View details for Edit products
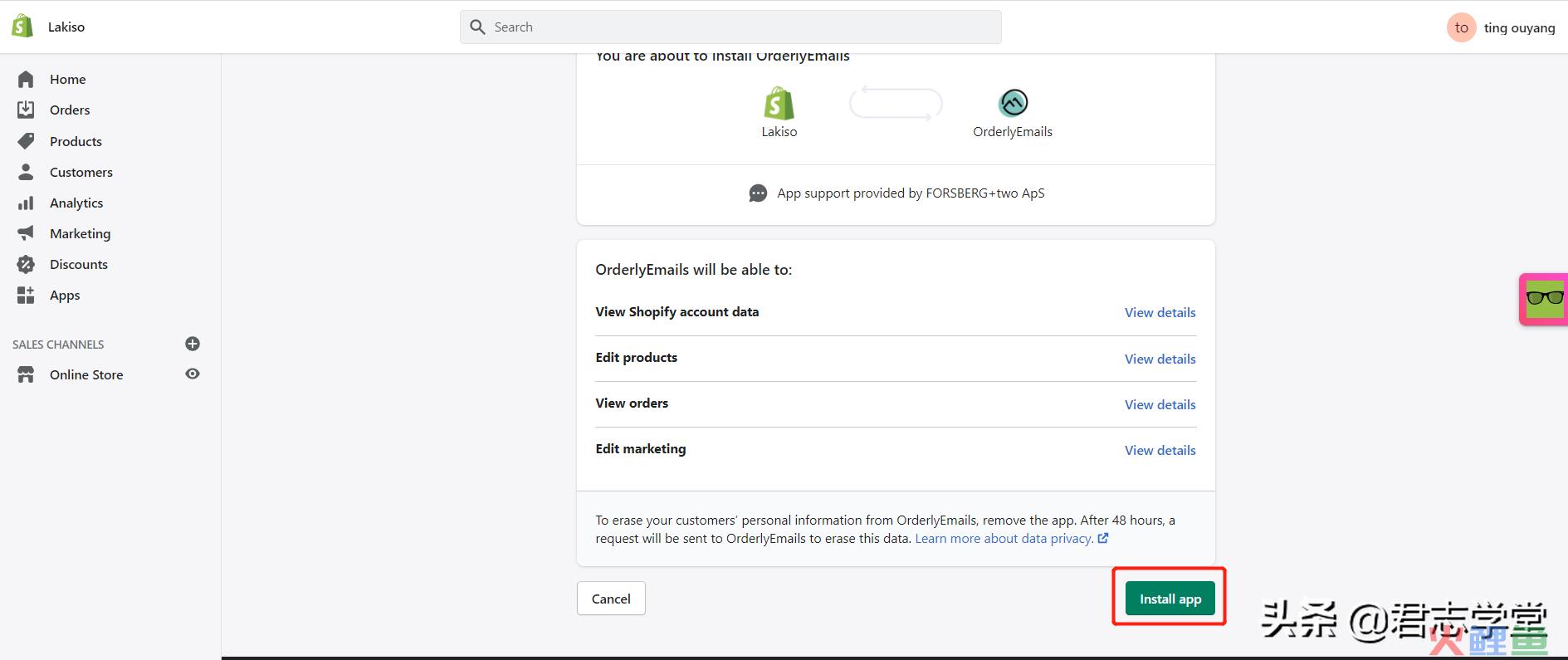This screenshot has height=660, width=1568. point(1160,359)
